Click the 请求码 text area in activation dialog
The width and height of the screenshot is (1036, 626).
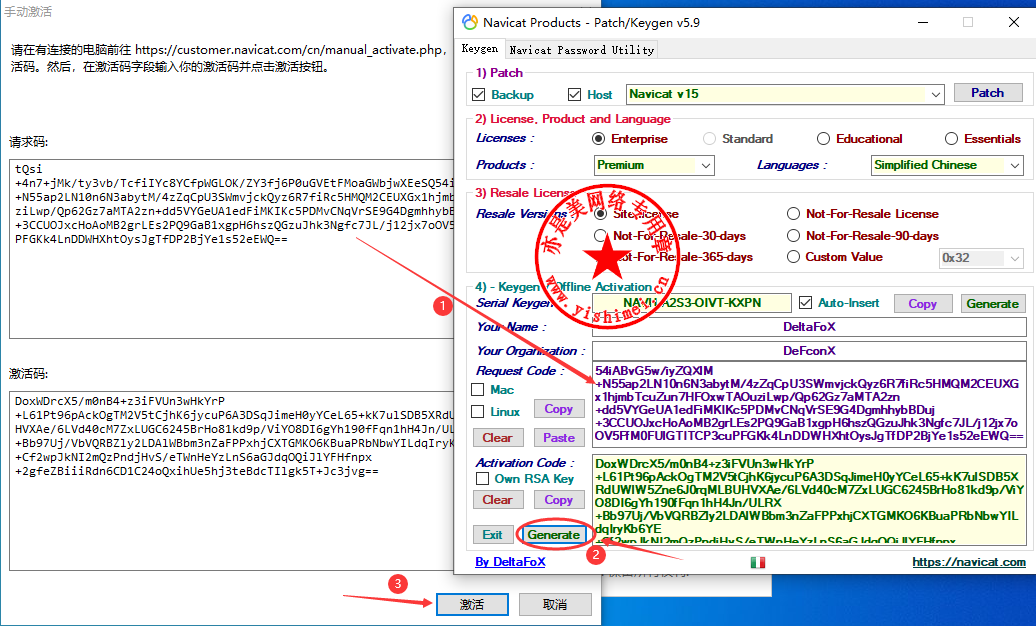coord(232,249)
